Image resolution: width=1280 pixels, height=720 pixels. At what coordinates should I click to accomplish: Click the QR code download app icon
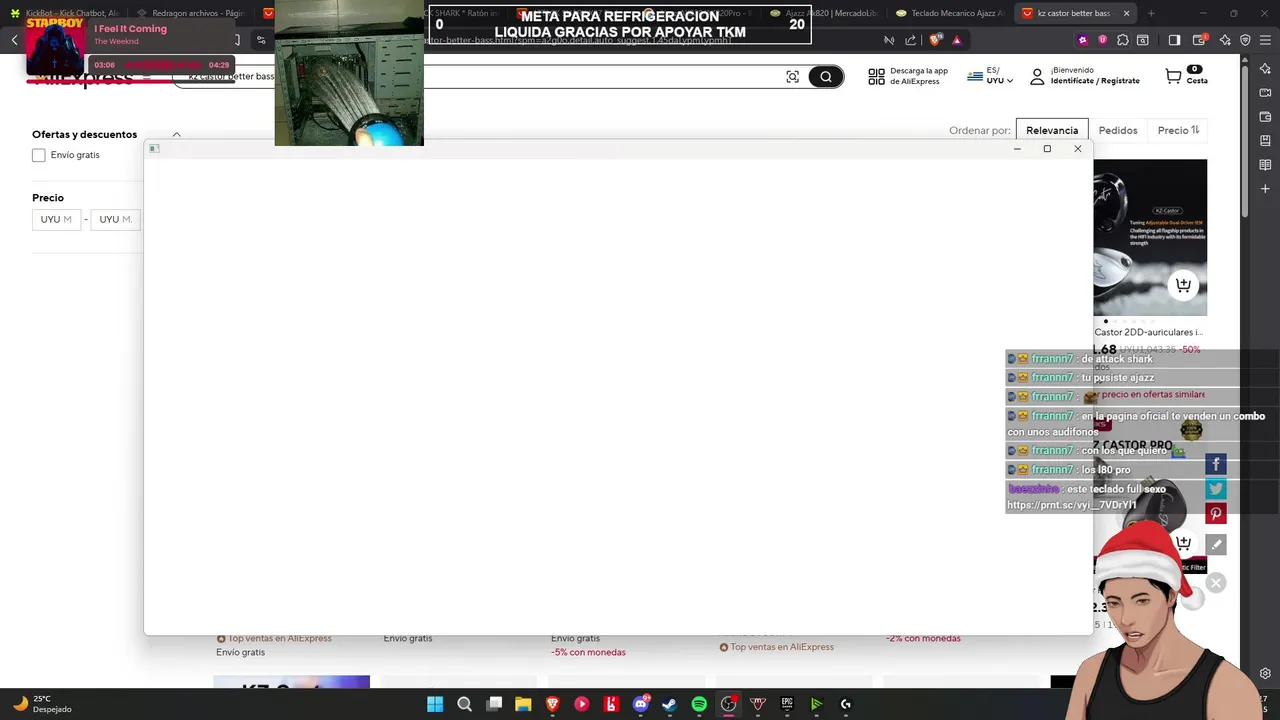coord(877,76)
